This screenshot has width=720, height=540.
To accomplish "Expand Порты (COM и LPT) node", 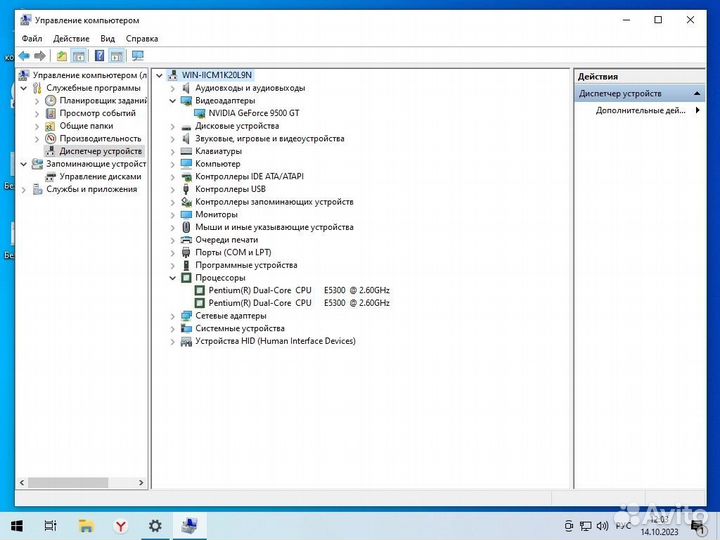I will tap(173, 253).
